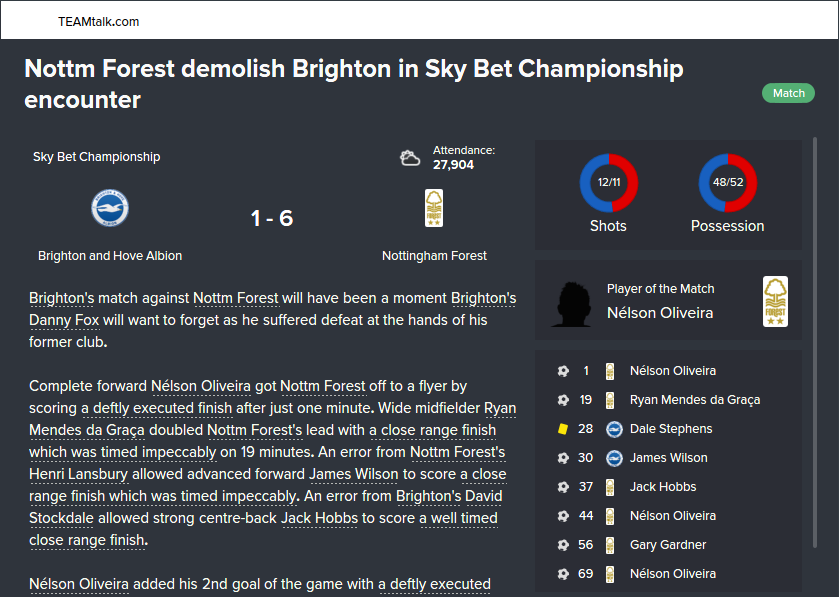Click the Sky Bet Championship competition label
This screenshot has width=839, height=597.
96,157
